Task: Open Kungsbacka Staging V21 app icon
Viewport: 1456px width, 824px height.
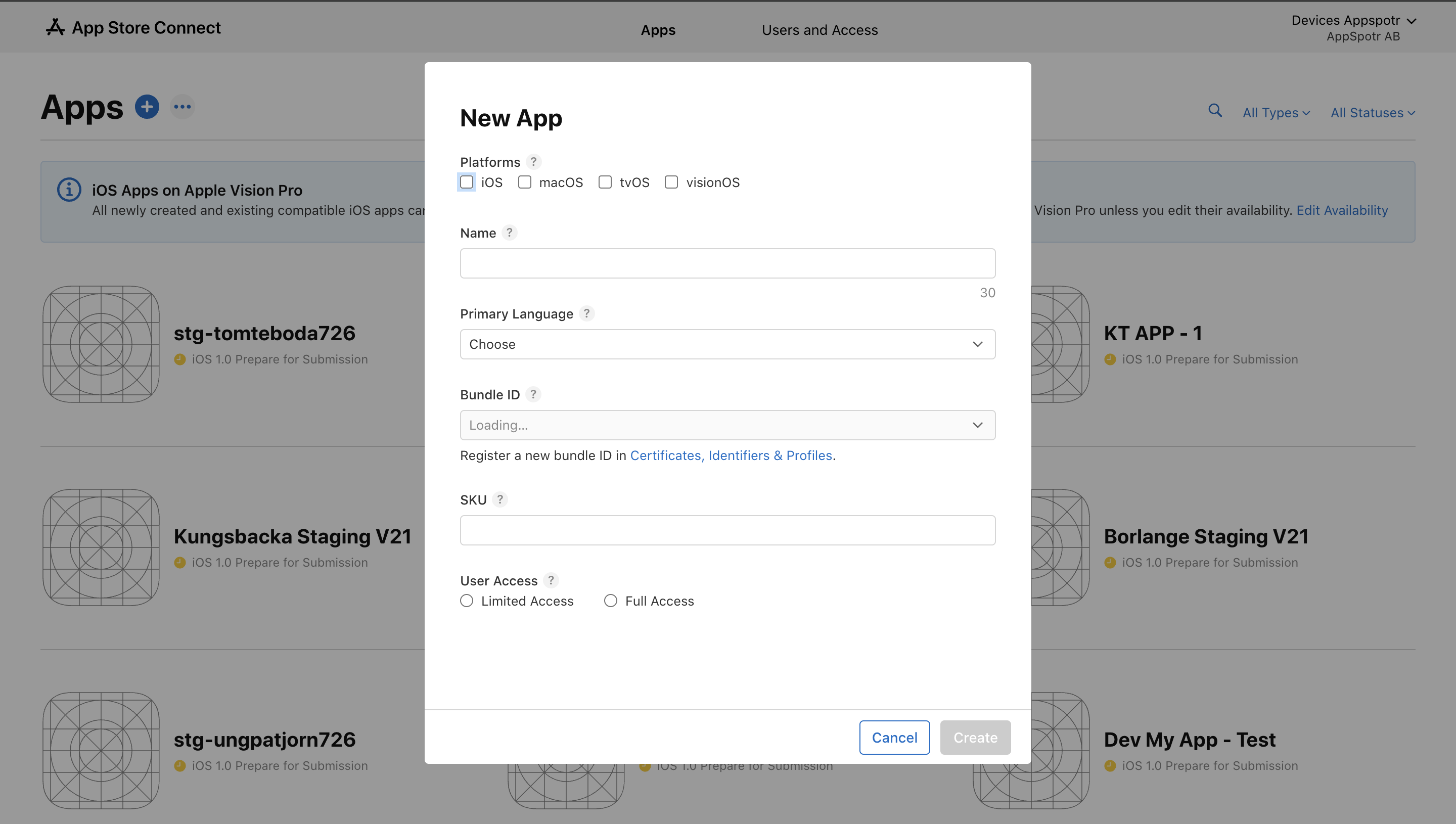Action: point(101,547)
